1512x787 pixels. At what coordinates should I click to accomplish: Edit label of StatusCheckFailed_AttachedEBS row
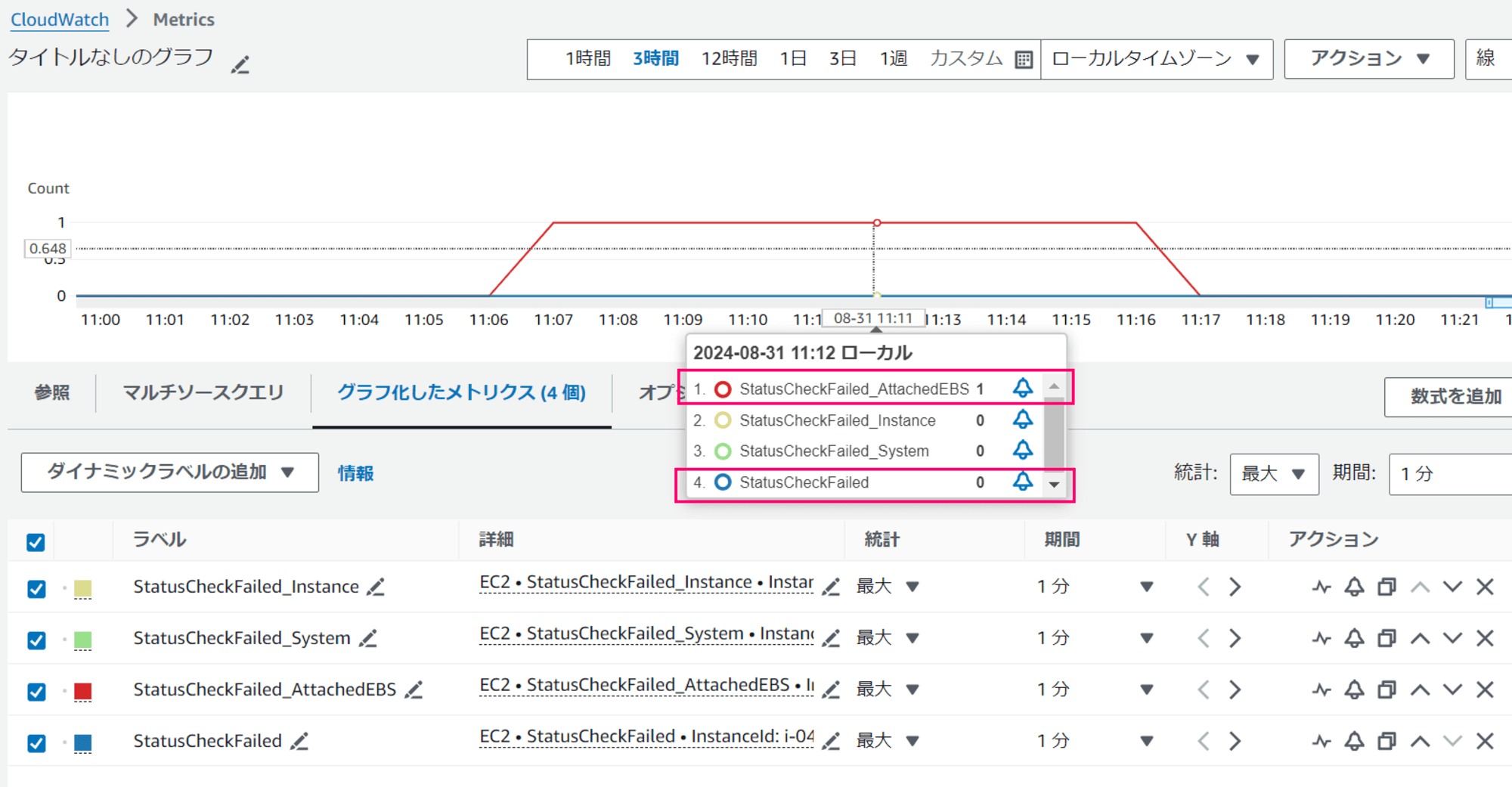click(414, 689)
